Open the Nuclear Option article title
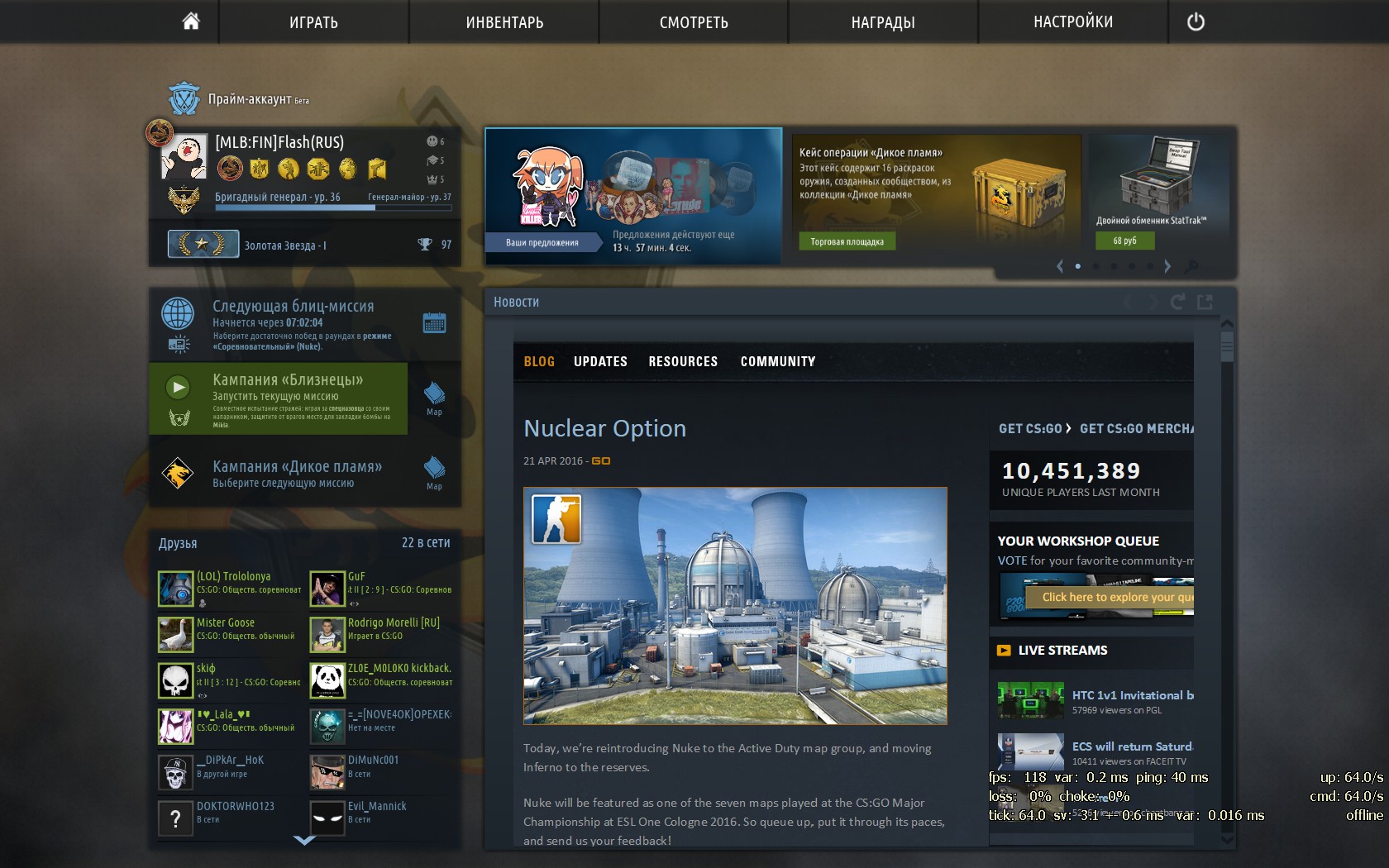The height and width of the screenshot is (868, 1389). (x=605, y=428)
